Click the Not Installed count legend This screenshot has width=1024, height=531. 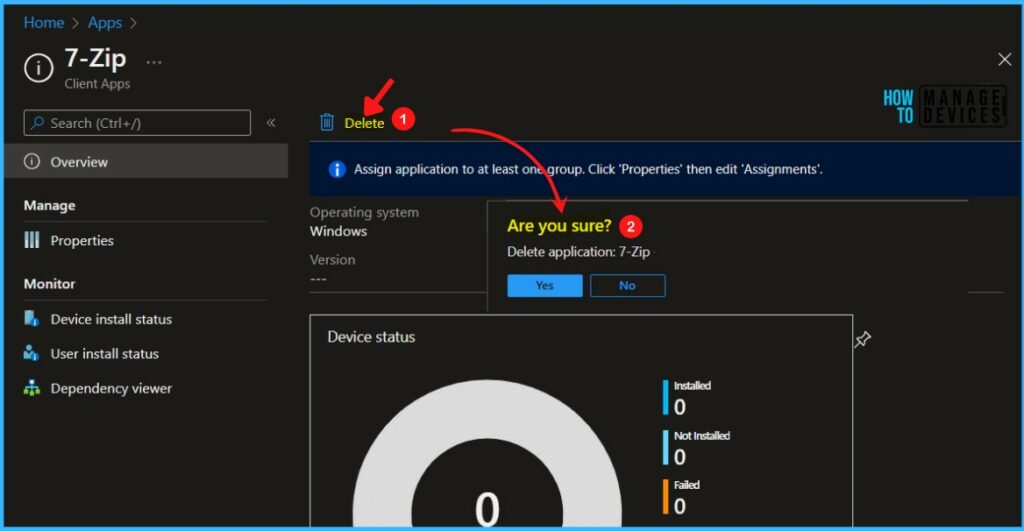(x=696, y=447)
